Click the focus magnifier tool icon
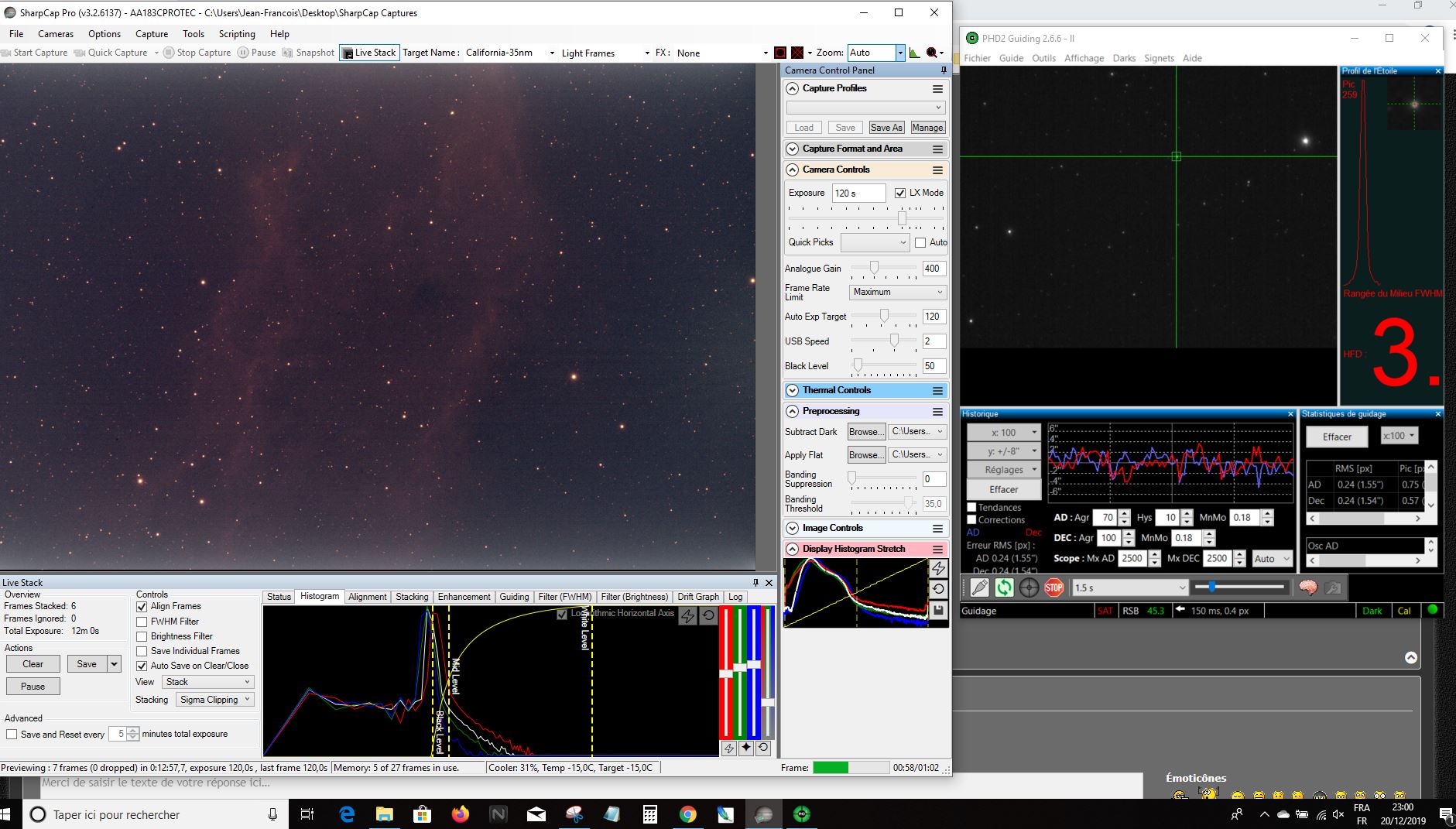This screenshot has height=829, width=1456. tap(932, 53)
